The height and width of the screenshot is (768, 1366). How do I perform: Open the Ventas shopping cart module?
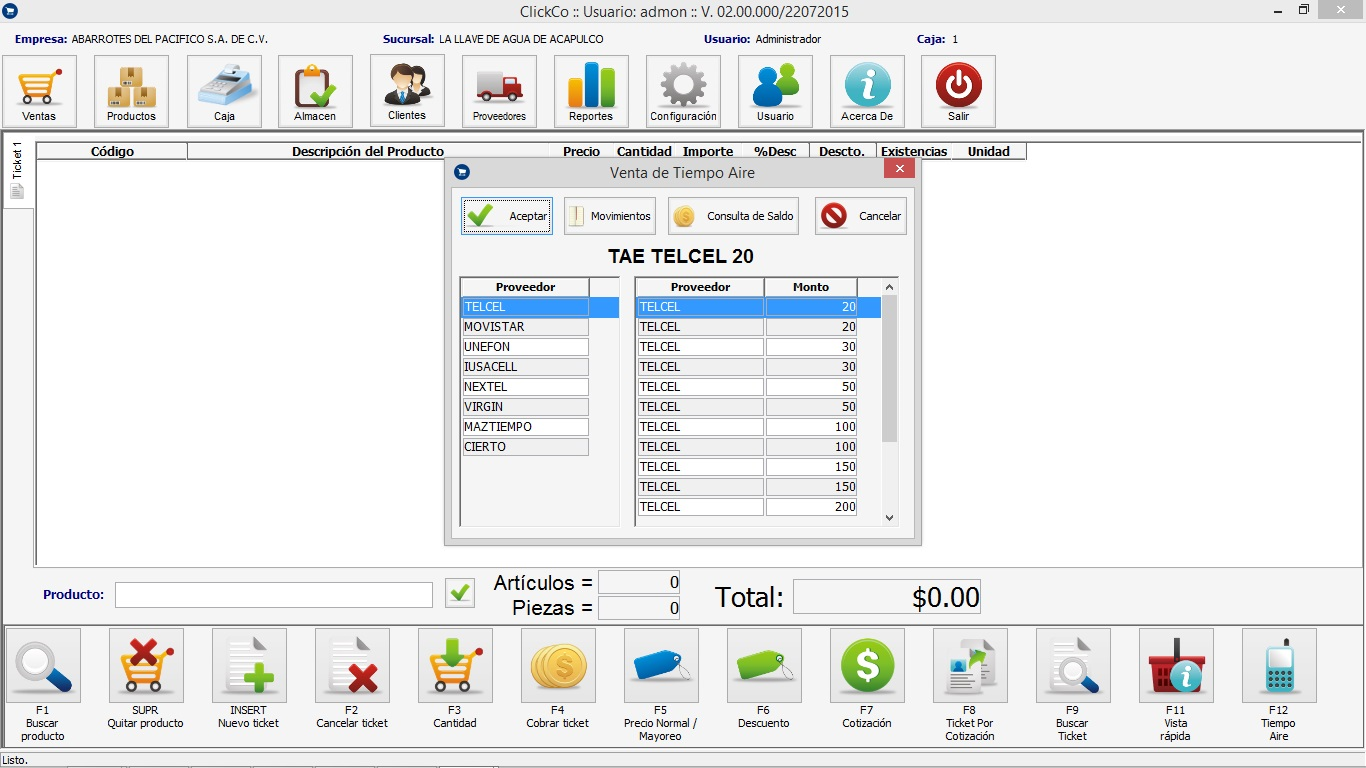pyautogui.click(x=40, y=91)
